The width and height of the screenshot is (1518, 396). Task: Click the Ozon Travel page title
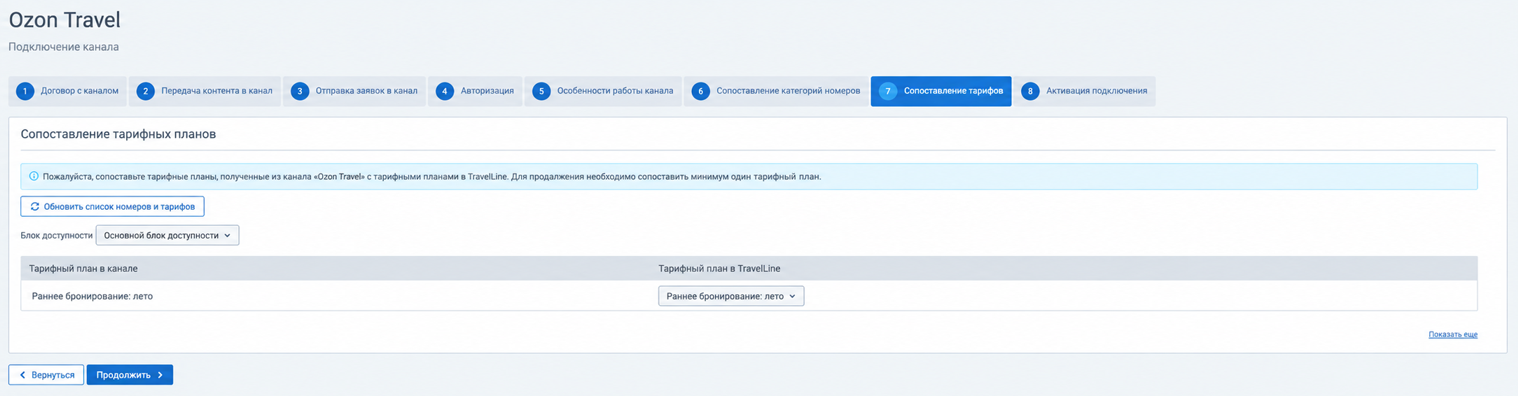click(64, 20)
